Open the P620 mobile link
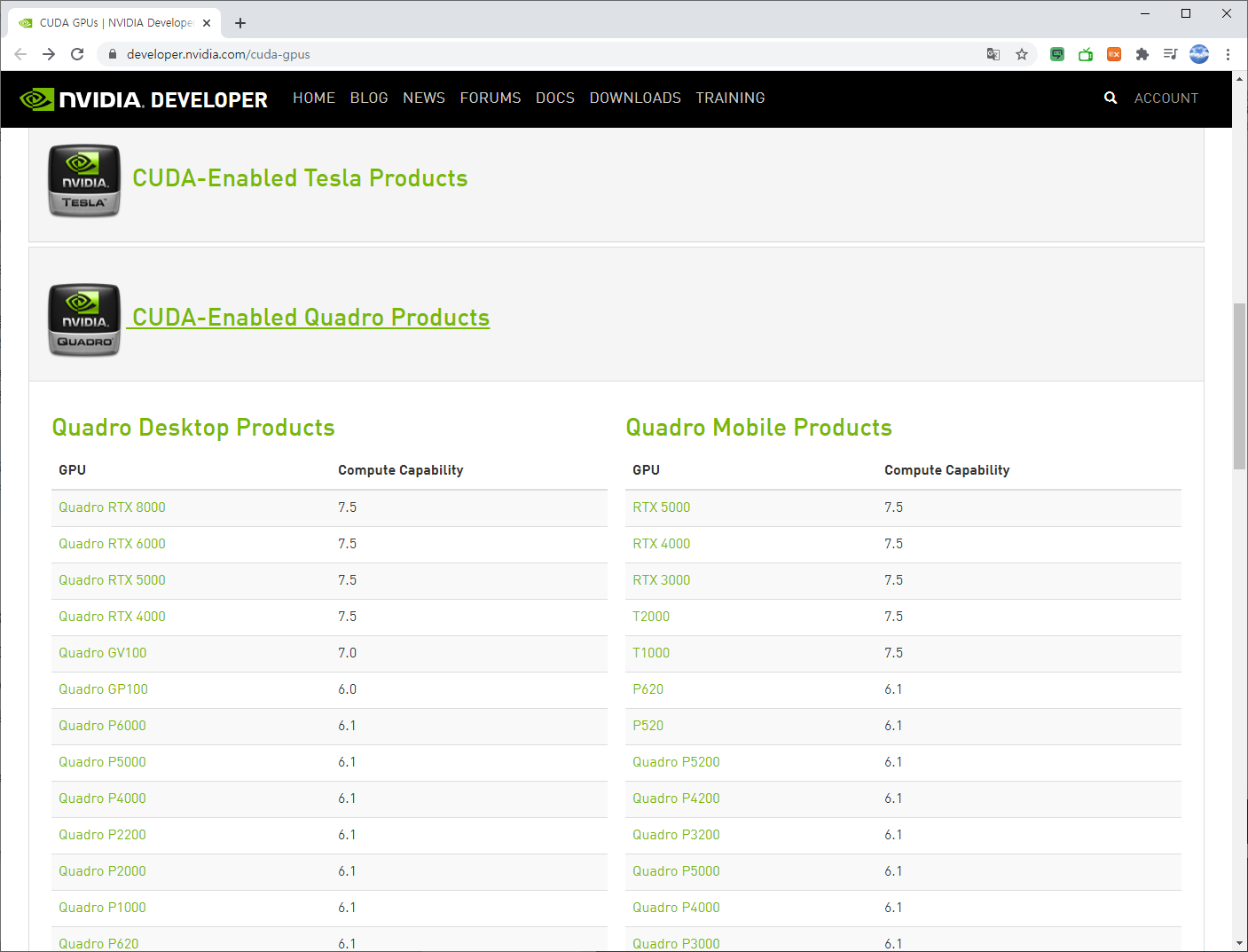Image resolution: width=1248 pixels, height=952 pixels. pos(648,689)
